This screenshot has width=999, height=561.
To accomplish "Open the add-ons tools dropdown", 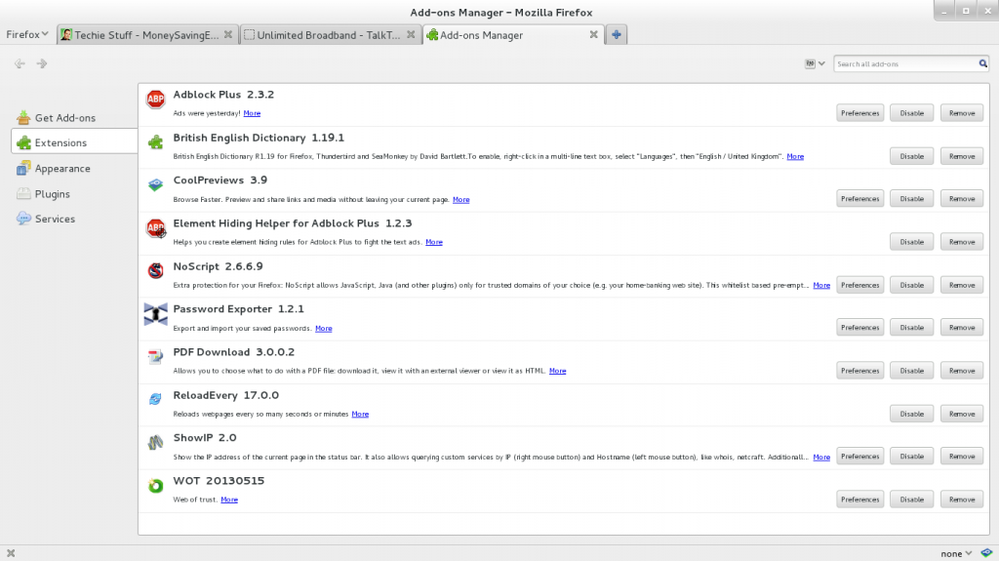I will [x=814, y=64].
